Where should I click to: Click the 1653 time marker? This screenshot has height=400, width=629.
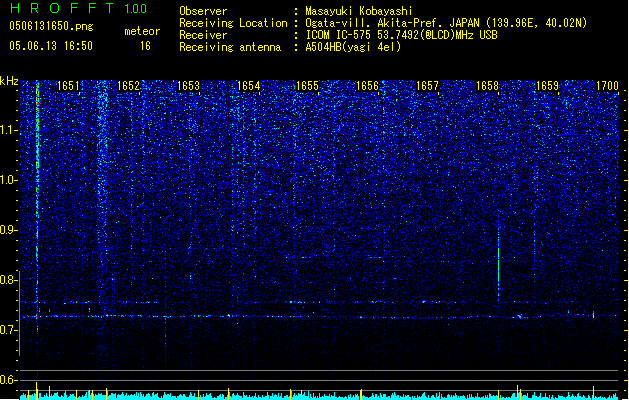pos(188,86)
